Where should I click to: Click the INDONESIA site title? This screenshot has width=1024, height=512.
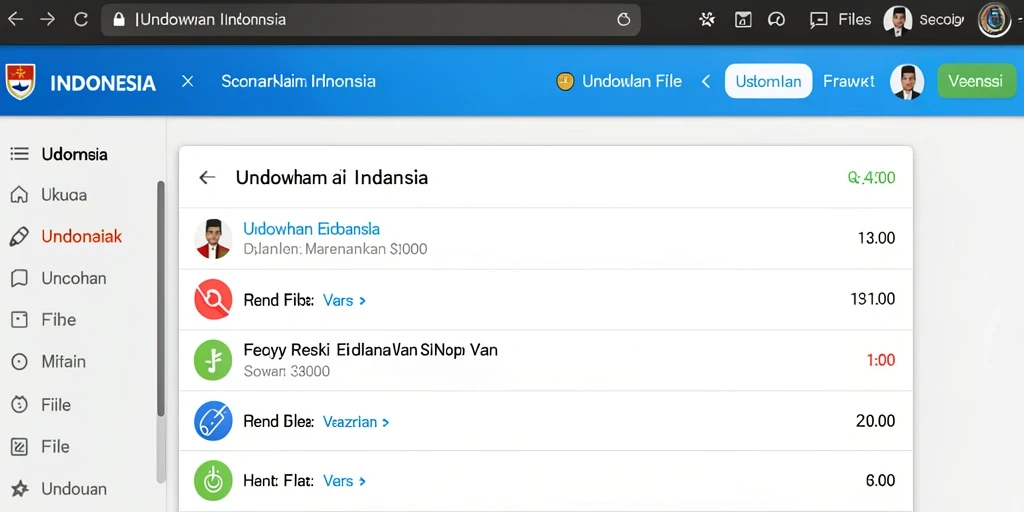click(x=103, y=83)
